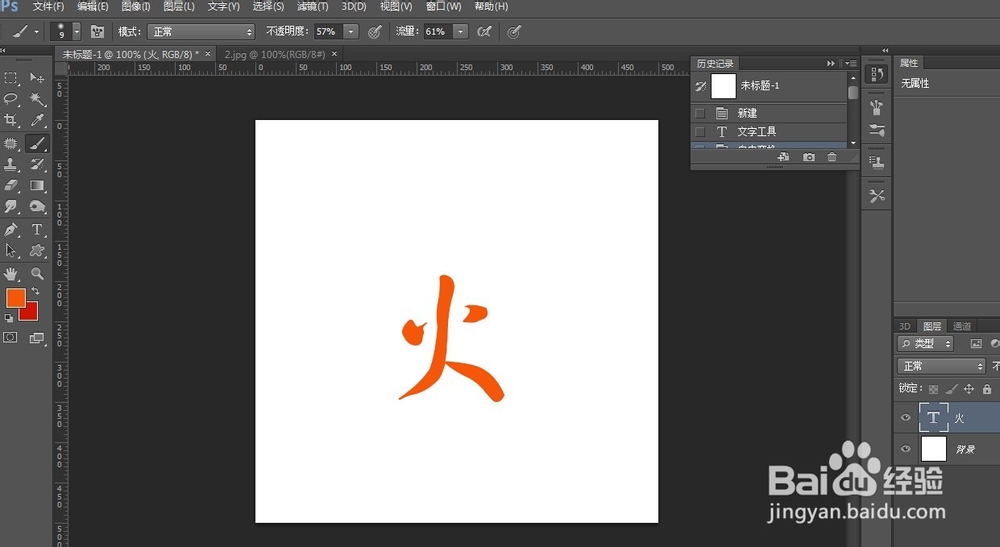Toggle the Brush panel button
Image resolution: width=1000 pixels, height=547 pixels.
97,31
